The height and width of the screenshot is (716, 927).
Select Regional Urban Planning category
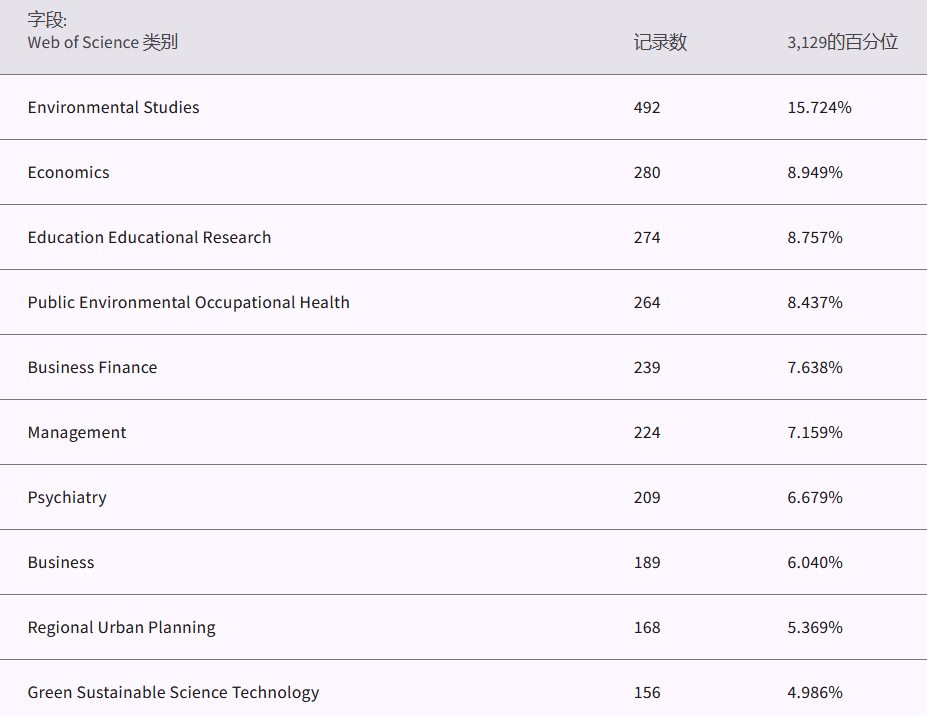tap(121, 628)
